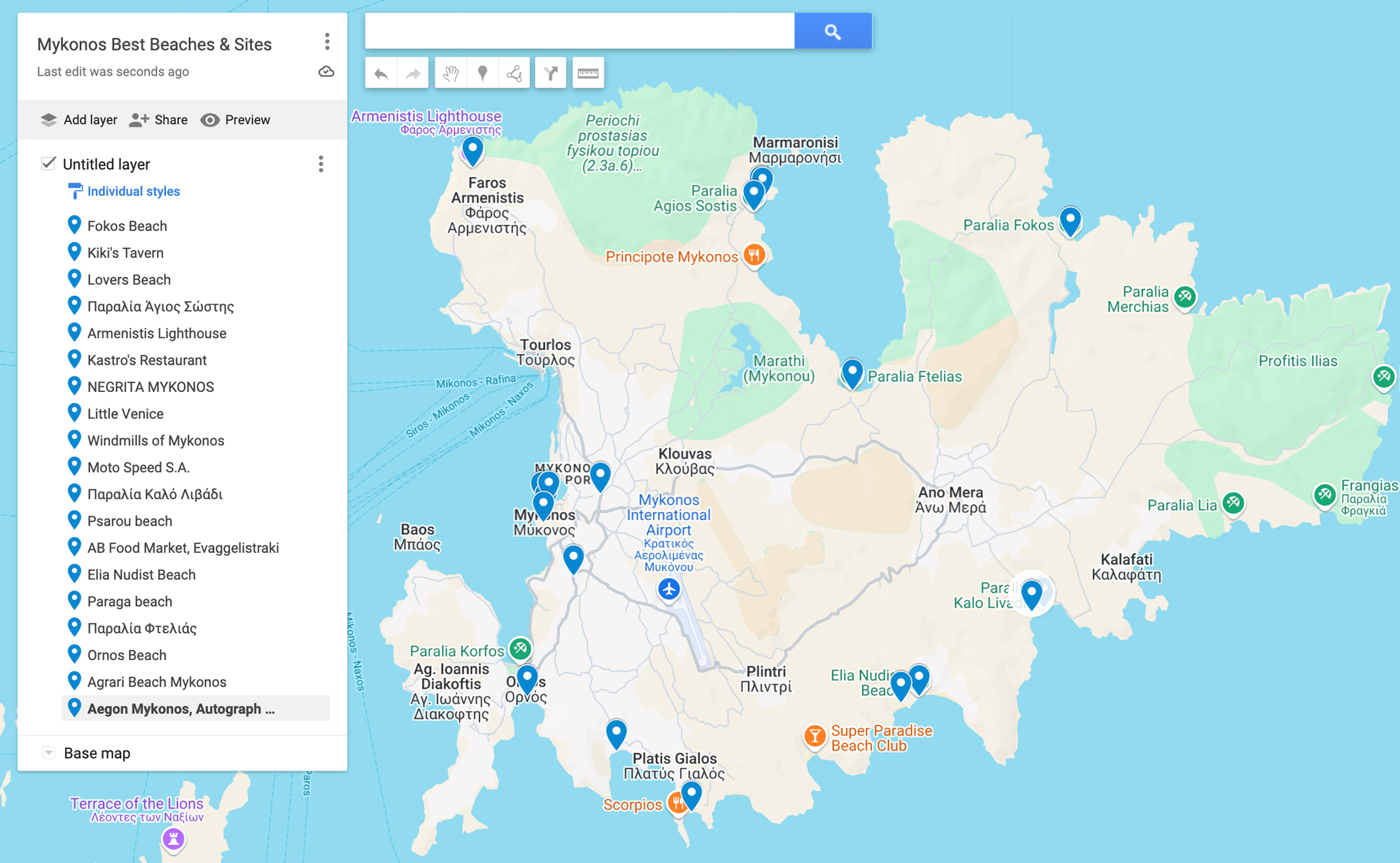Click the Tourlos map label

click(545, 352)
